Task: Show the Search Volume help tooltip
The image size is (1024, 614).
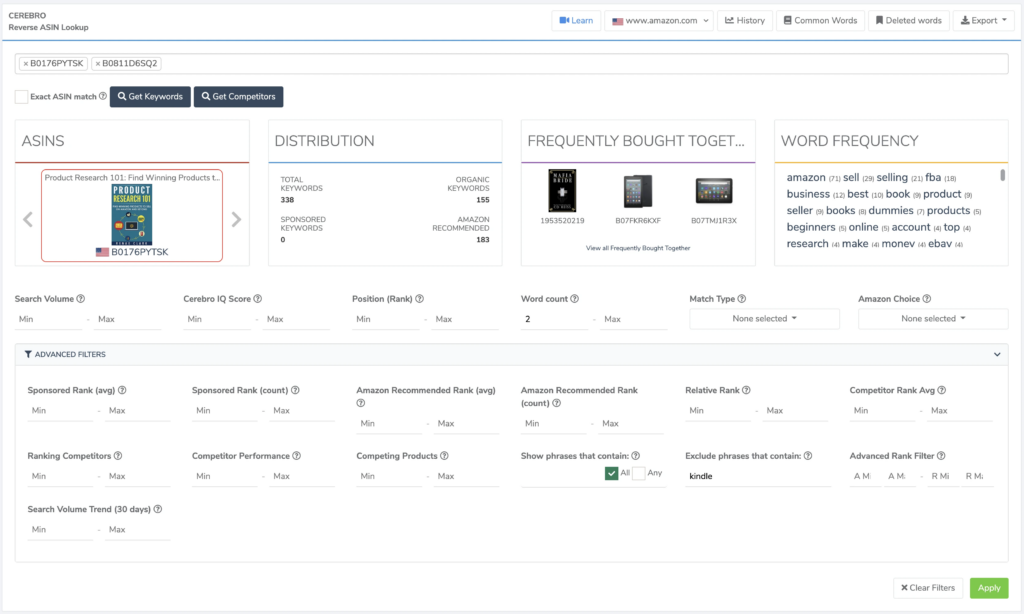Action: 81,299
